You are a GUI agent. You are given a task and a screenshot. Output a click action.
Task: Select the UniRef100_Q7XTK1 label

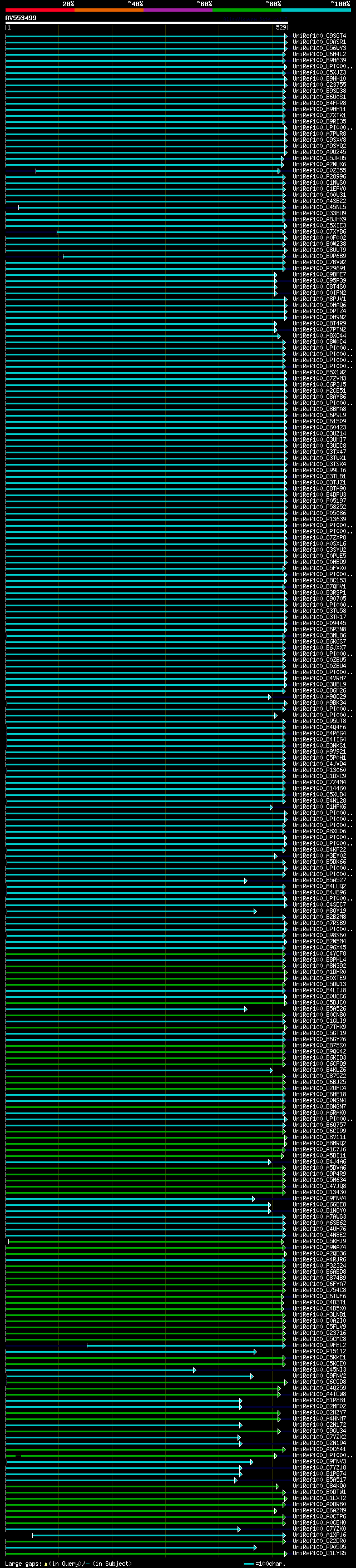pos(319,116)
